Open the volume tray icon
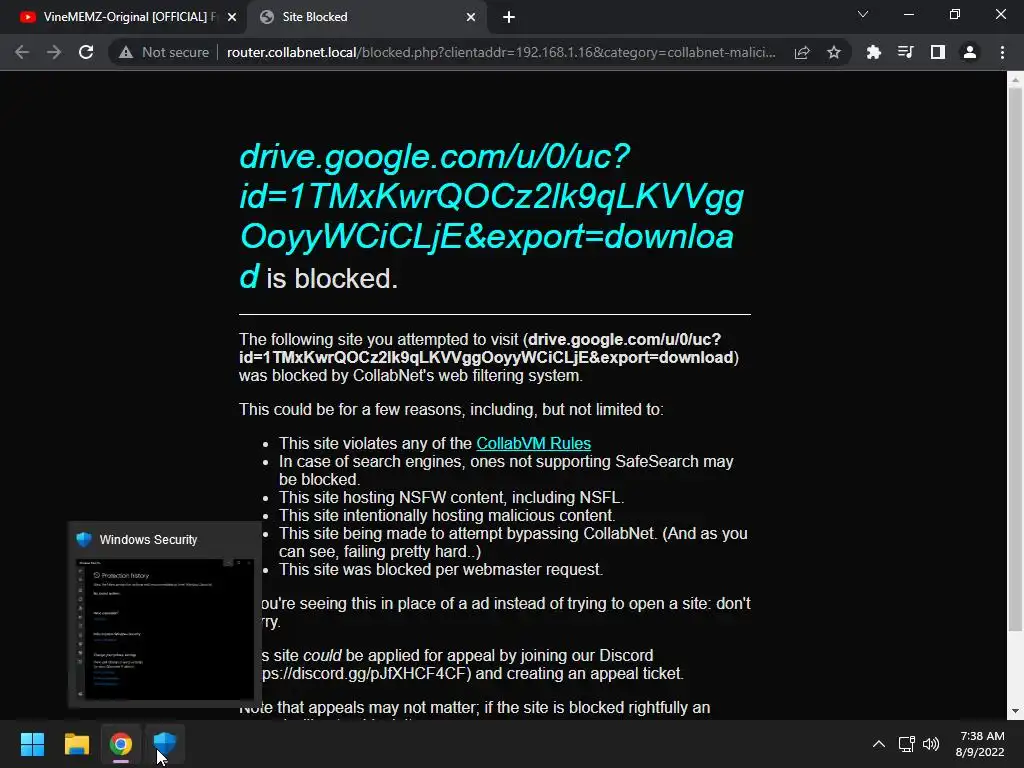1024x768 pixels. (x=931, y=744)
